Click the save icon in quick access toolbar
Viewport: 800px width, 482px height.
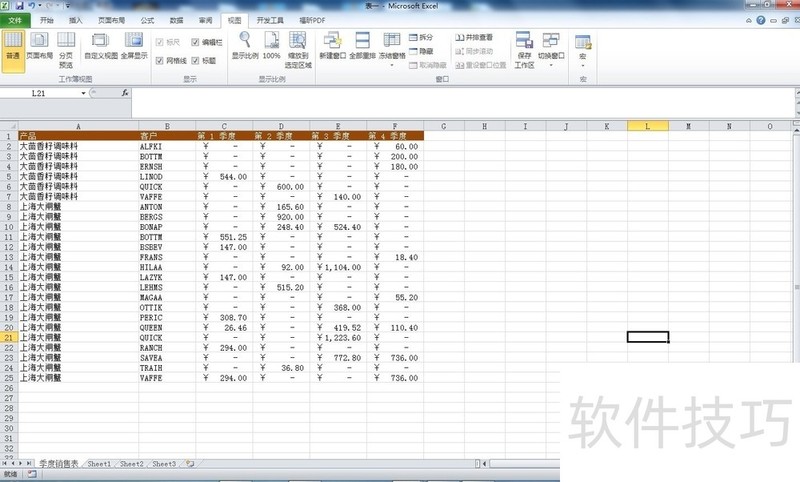19,6
